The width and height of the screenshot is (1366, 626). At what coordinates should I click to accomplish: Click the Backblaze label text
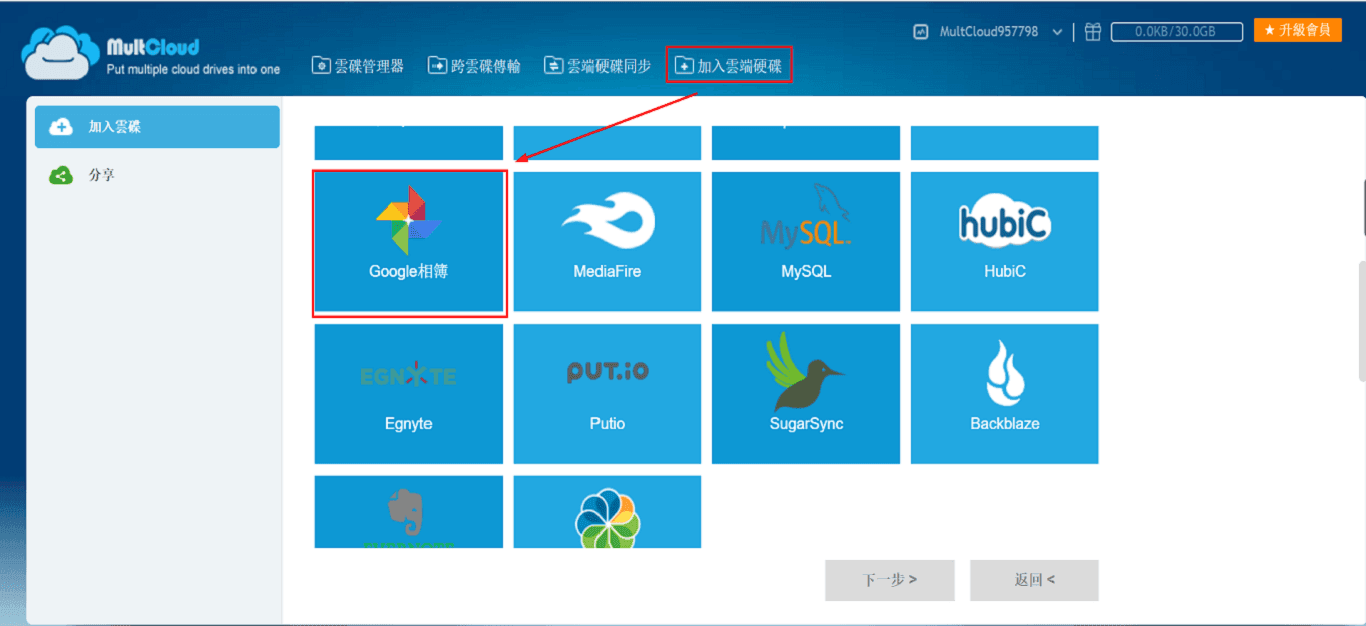(x=1005, y=424)
